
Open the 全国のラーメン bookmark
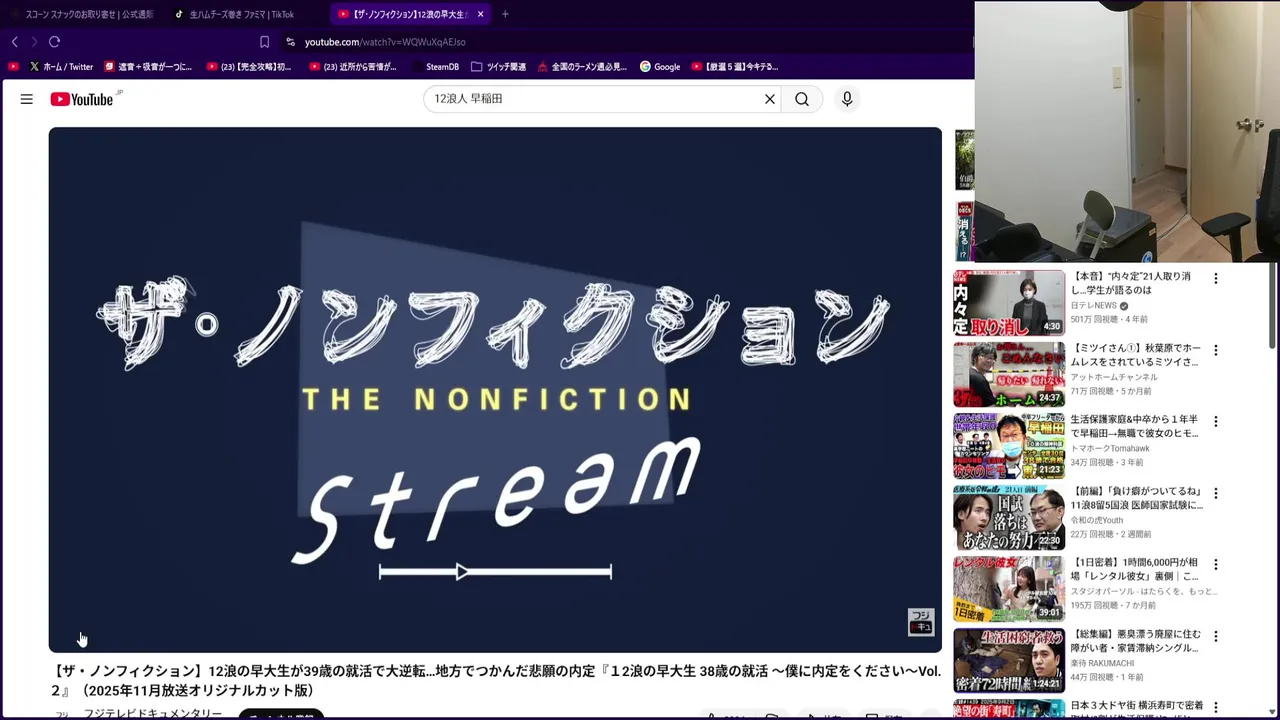[x=582, y=67]
